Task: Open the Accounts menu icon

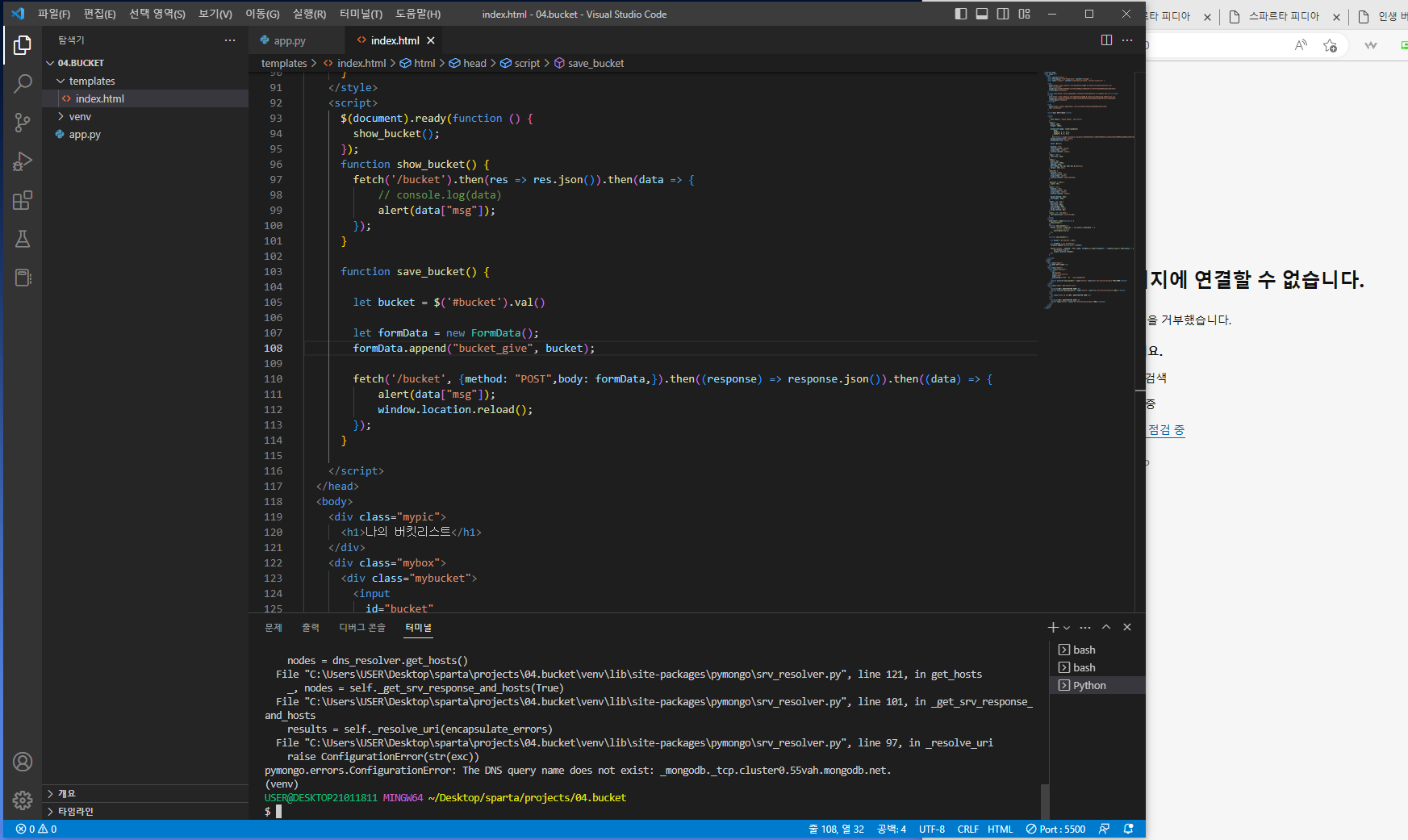Action: coord(23,762)
